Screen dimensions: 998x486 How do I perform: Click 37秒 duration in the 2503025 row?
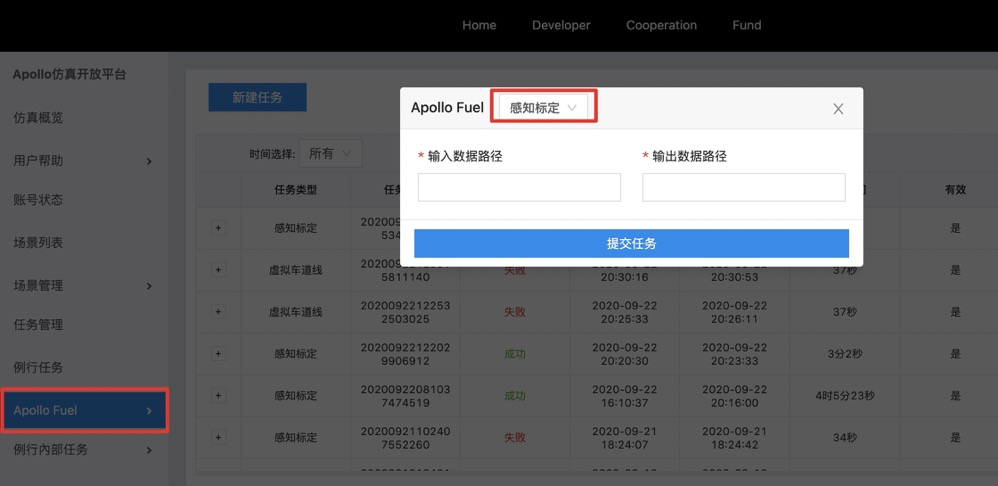845,312
